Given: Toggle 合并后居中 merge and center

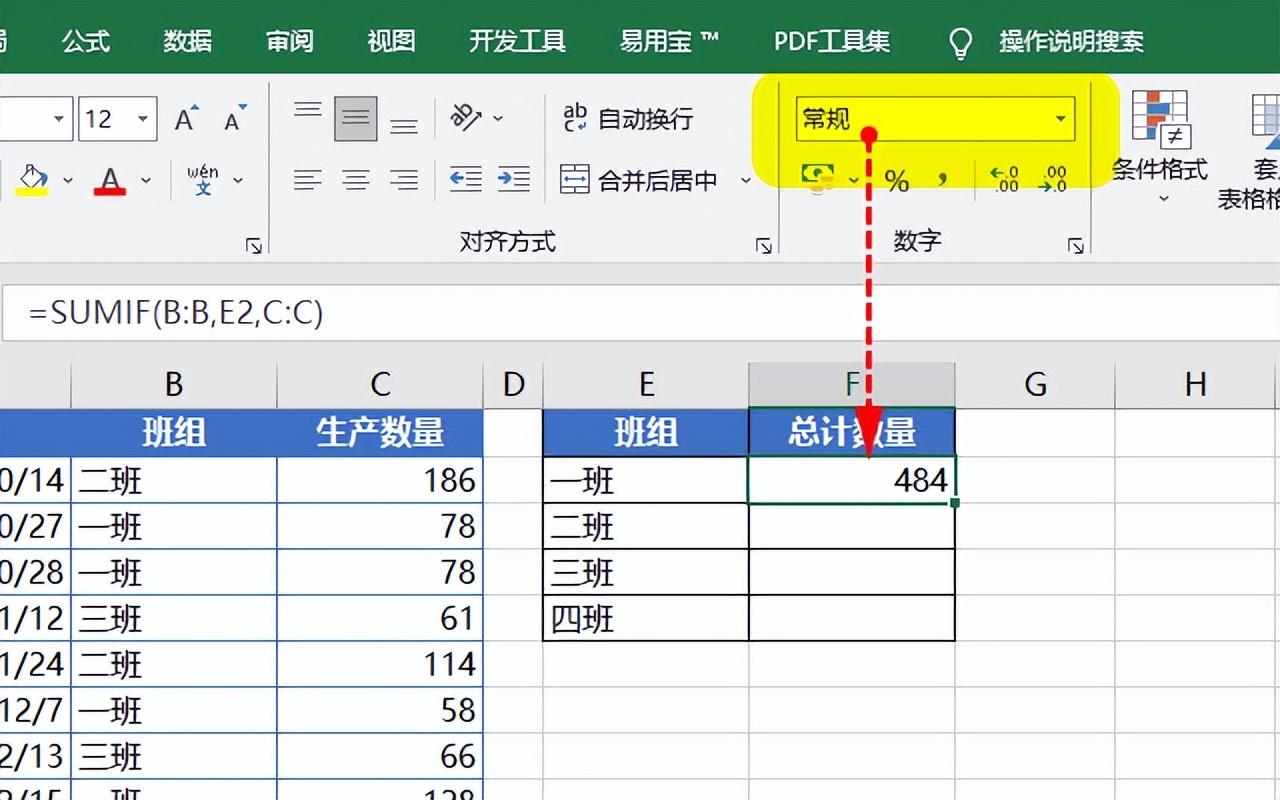Looking at the screenshot, I should (x=639, y=180).
